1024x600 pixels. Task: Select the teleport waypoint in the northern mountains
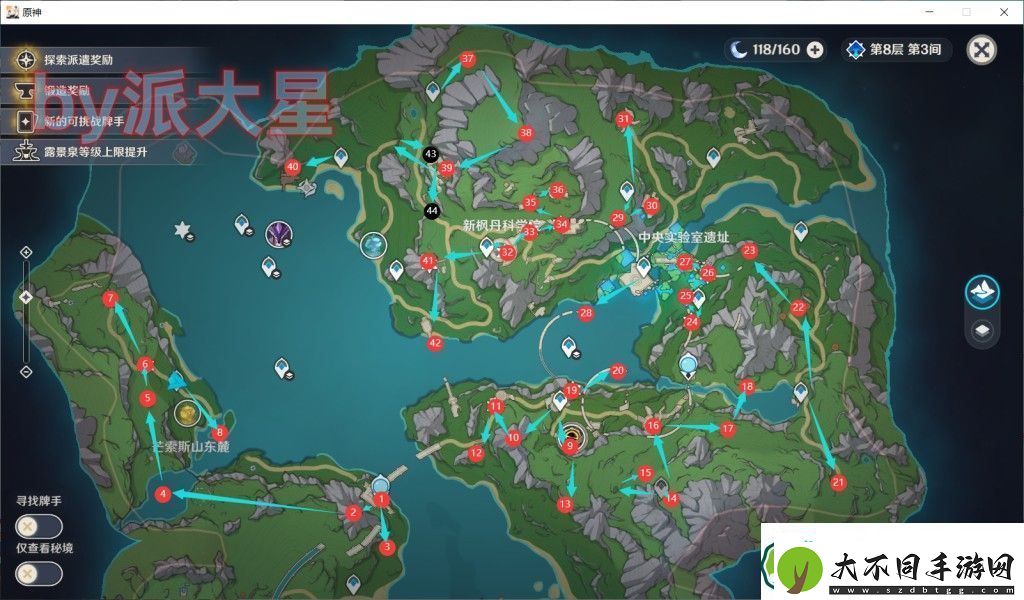click(432, 91)
